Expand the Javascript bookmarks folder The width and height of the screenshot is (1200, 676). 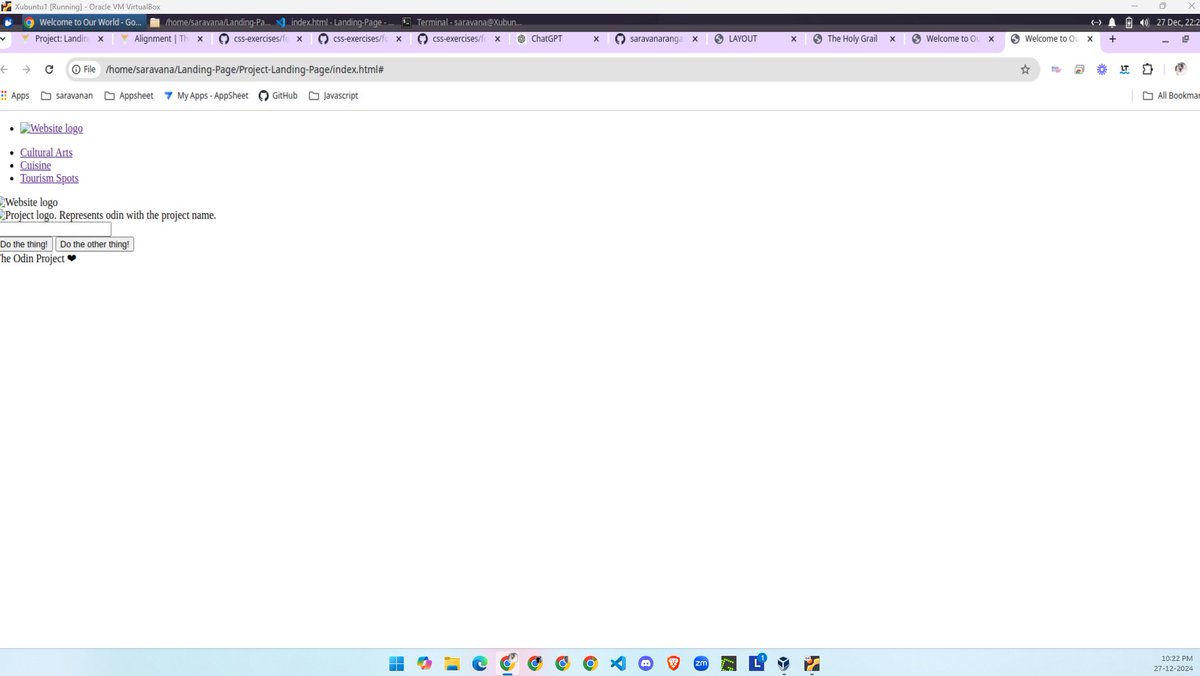(x=333, y=96)
